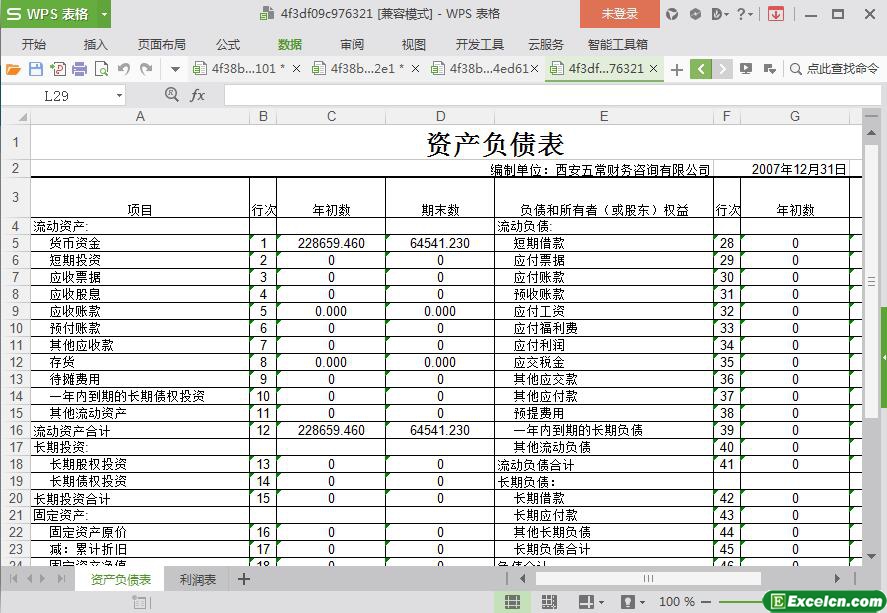Expand the Name Box dropdown arrow

(x=119, y=96)
